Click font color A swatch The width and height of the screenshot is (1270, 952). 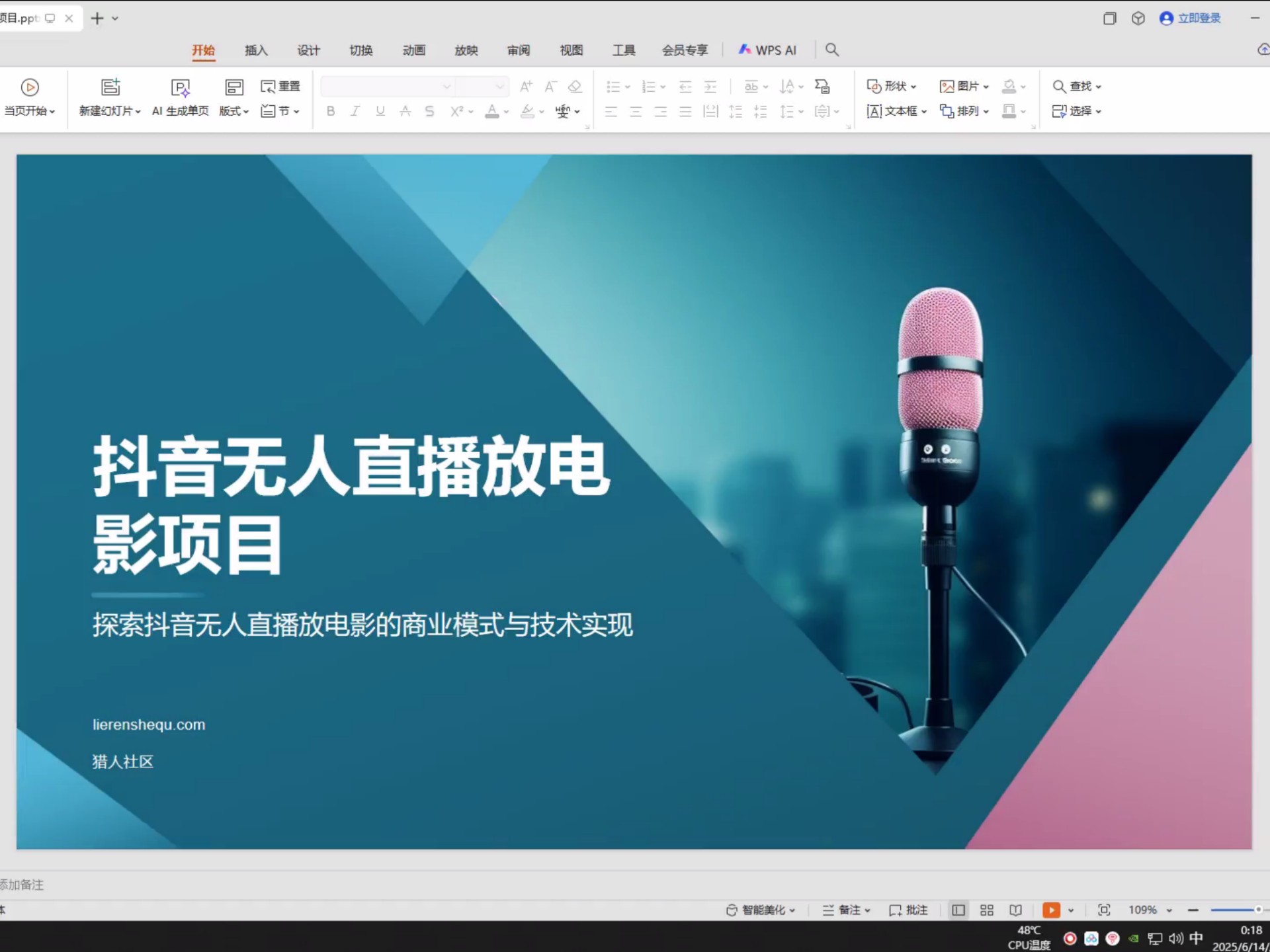pos(491,111)
